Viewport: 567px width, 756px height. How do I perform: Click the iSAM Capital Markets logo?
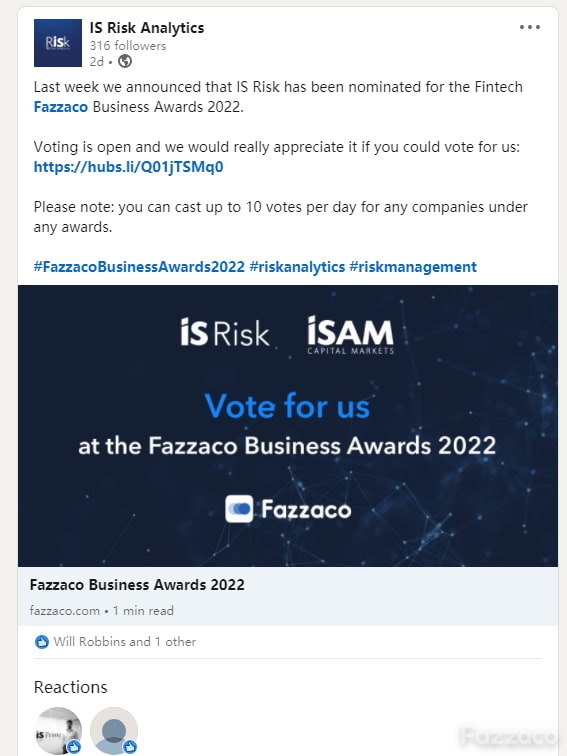(x=351, y=336)
